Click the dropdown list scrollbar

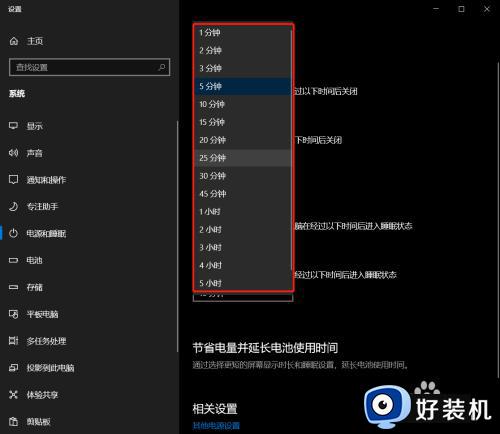291,150
